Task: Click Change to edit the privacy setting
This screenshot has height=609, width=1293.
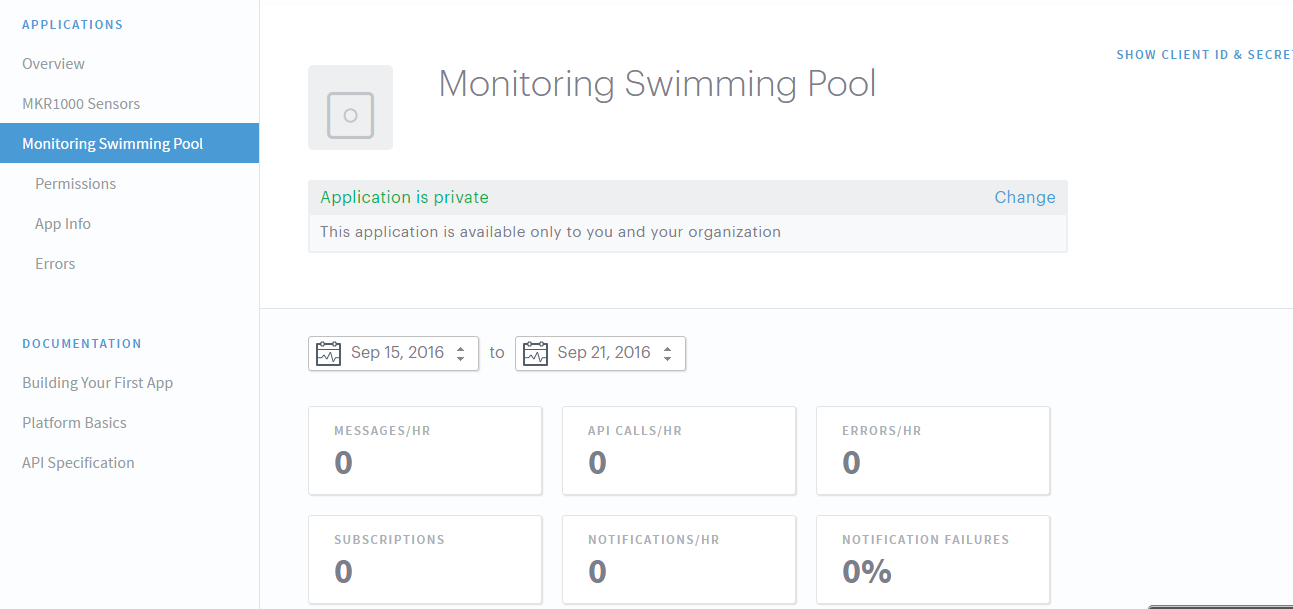Action: [x=1024, y=197]
